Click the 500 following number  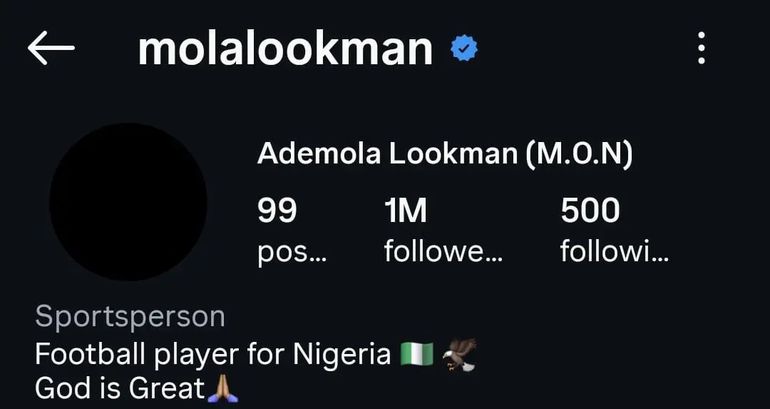[590, 211]
